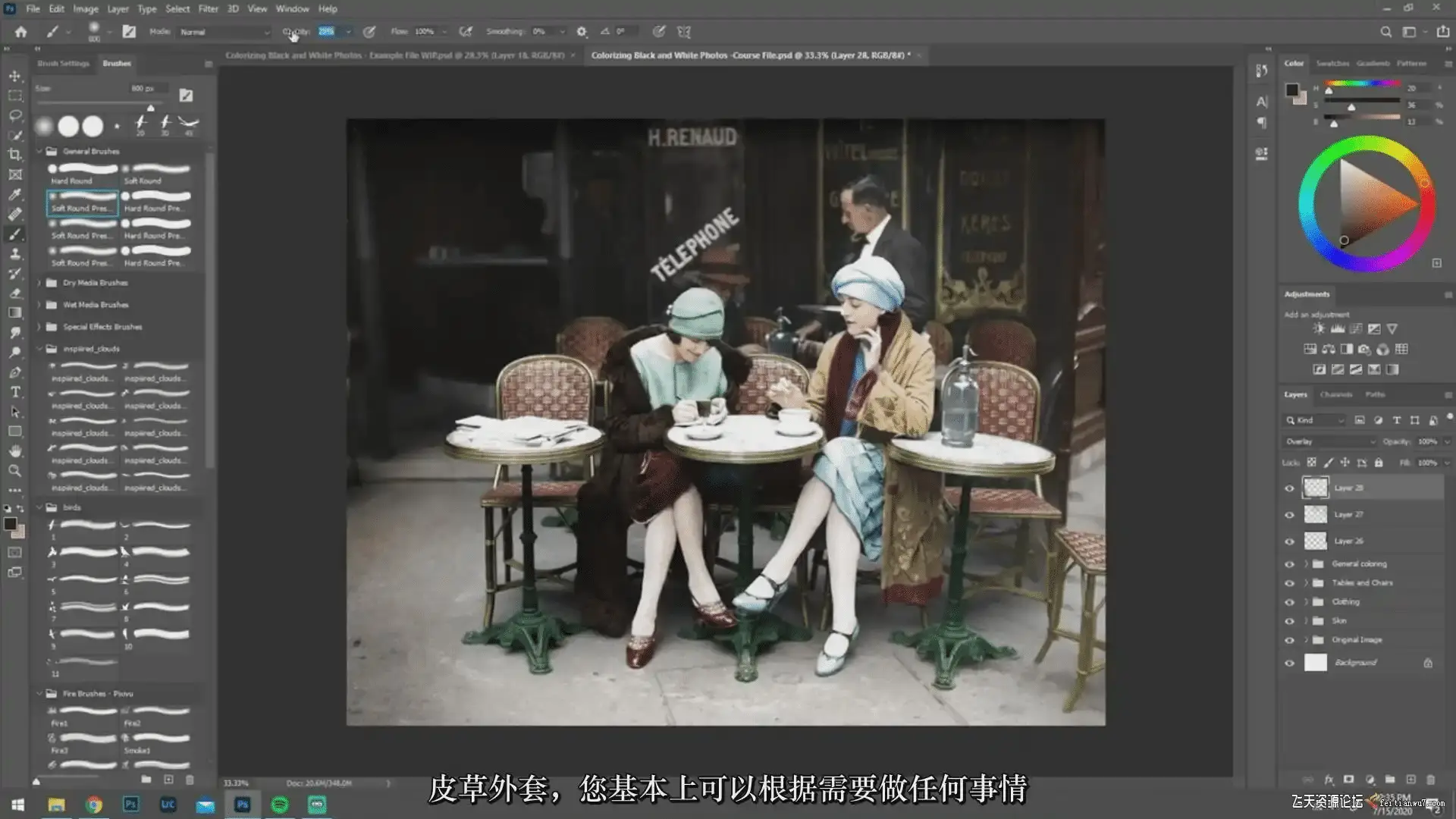Hide the Skin layer group

(1289, 621)
